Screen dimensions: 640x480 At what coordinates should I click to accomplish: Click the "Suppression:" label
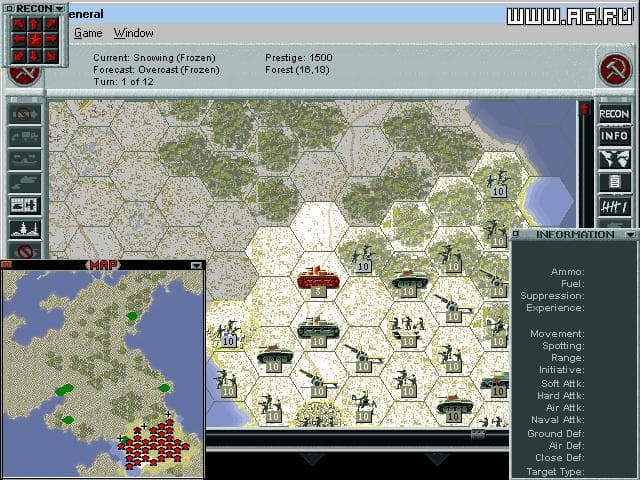pyautogui.click(x=553, y=296)
